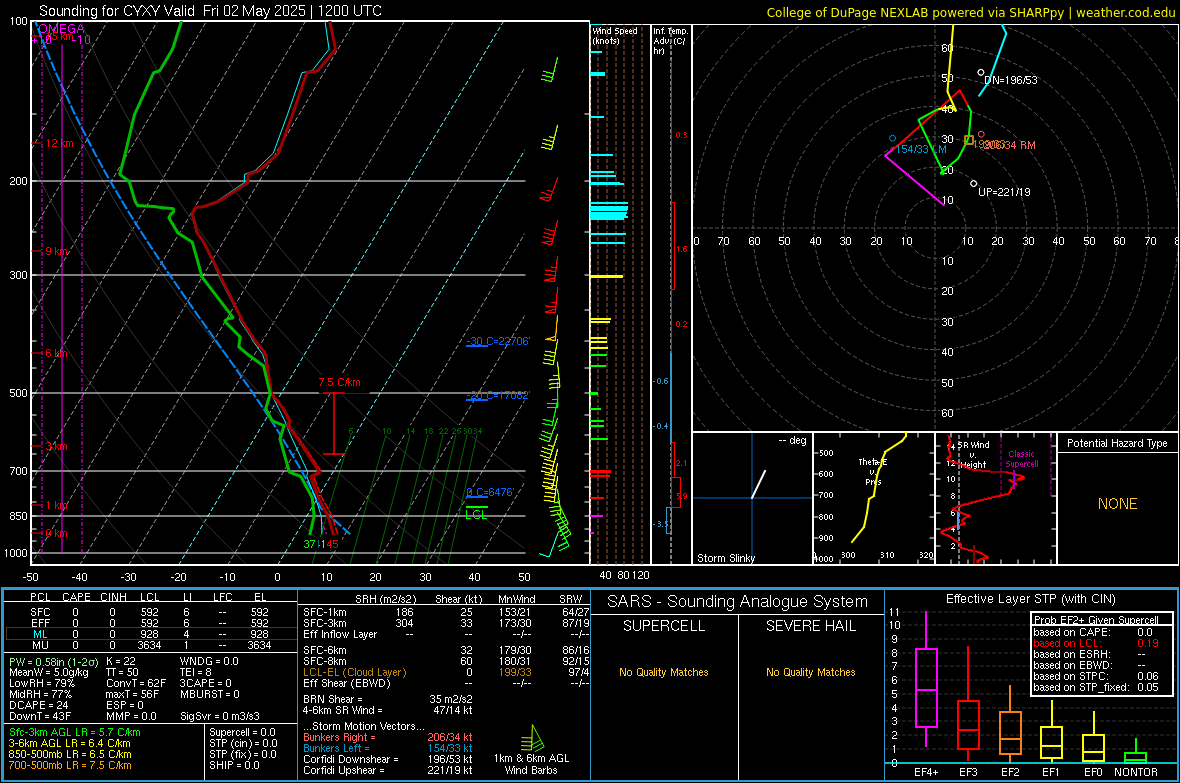Click the 'SUPERCELL' SARS column heading

[x=664, y=626]
